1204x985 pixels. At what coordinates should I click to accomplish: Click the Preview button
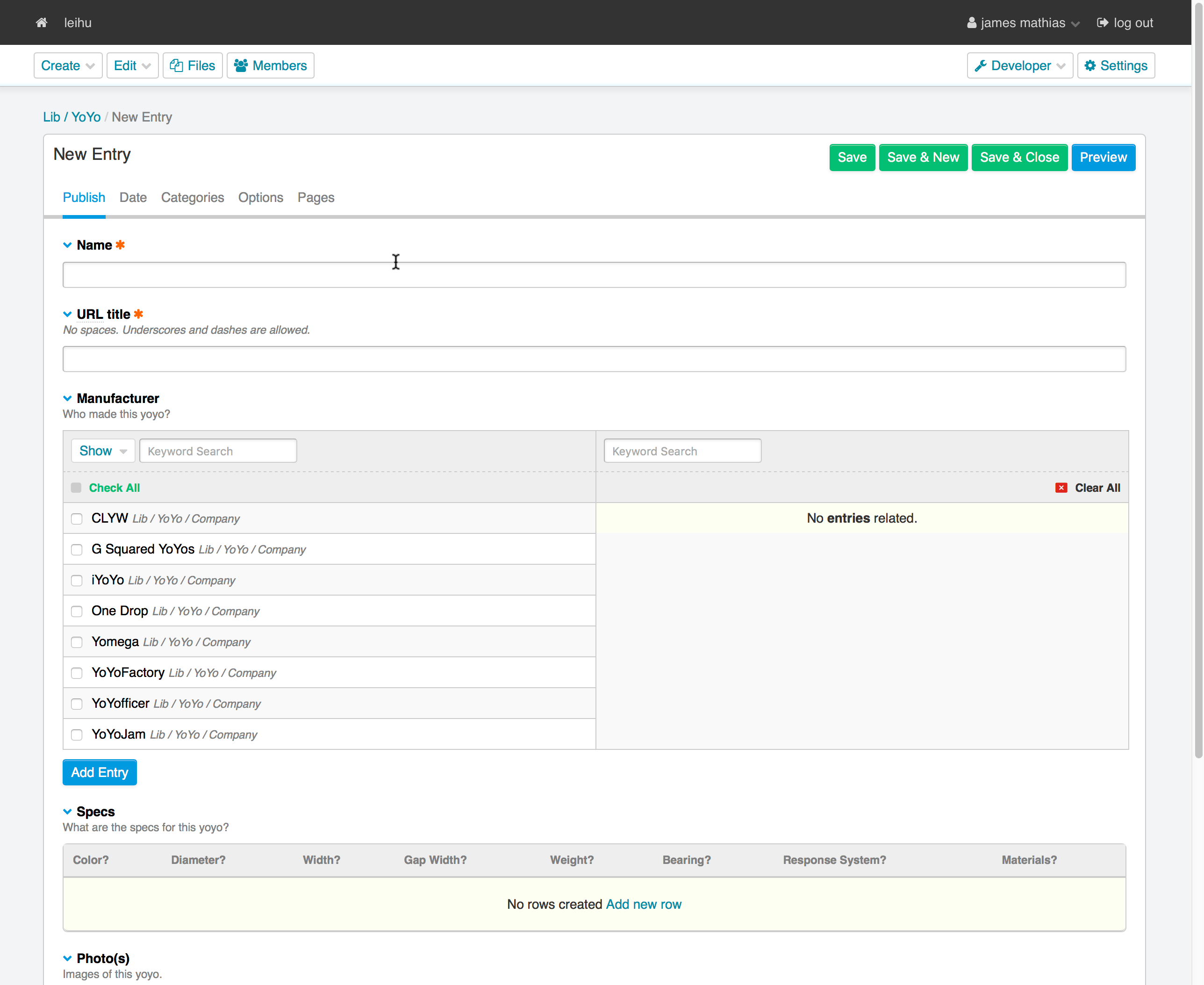click(1101, 157)
